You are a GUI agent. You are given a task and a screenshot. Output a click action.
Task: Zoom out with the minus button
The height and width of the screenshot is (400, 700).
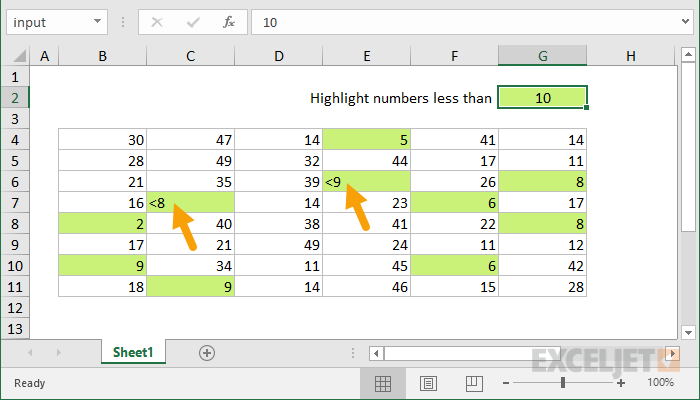click(505, 383)
